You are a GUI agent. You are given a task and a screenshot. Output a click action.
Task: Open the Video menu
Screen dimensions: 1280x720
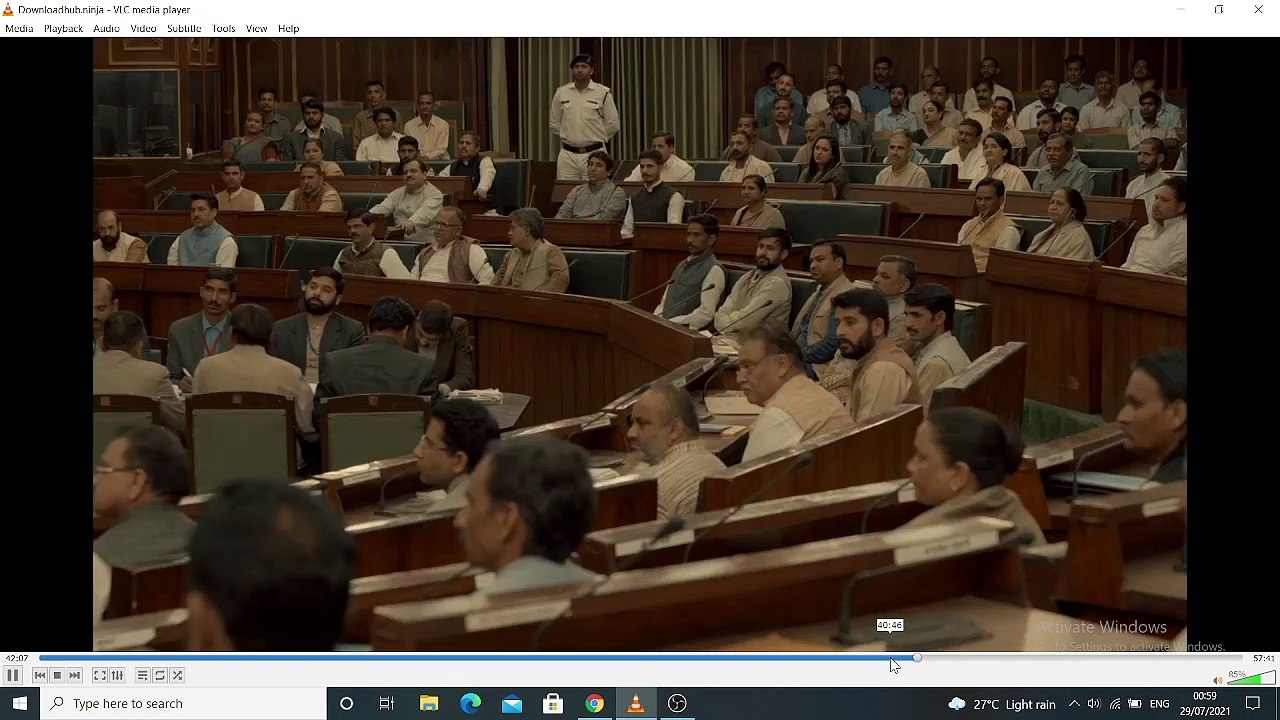click(143, 29)
